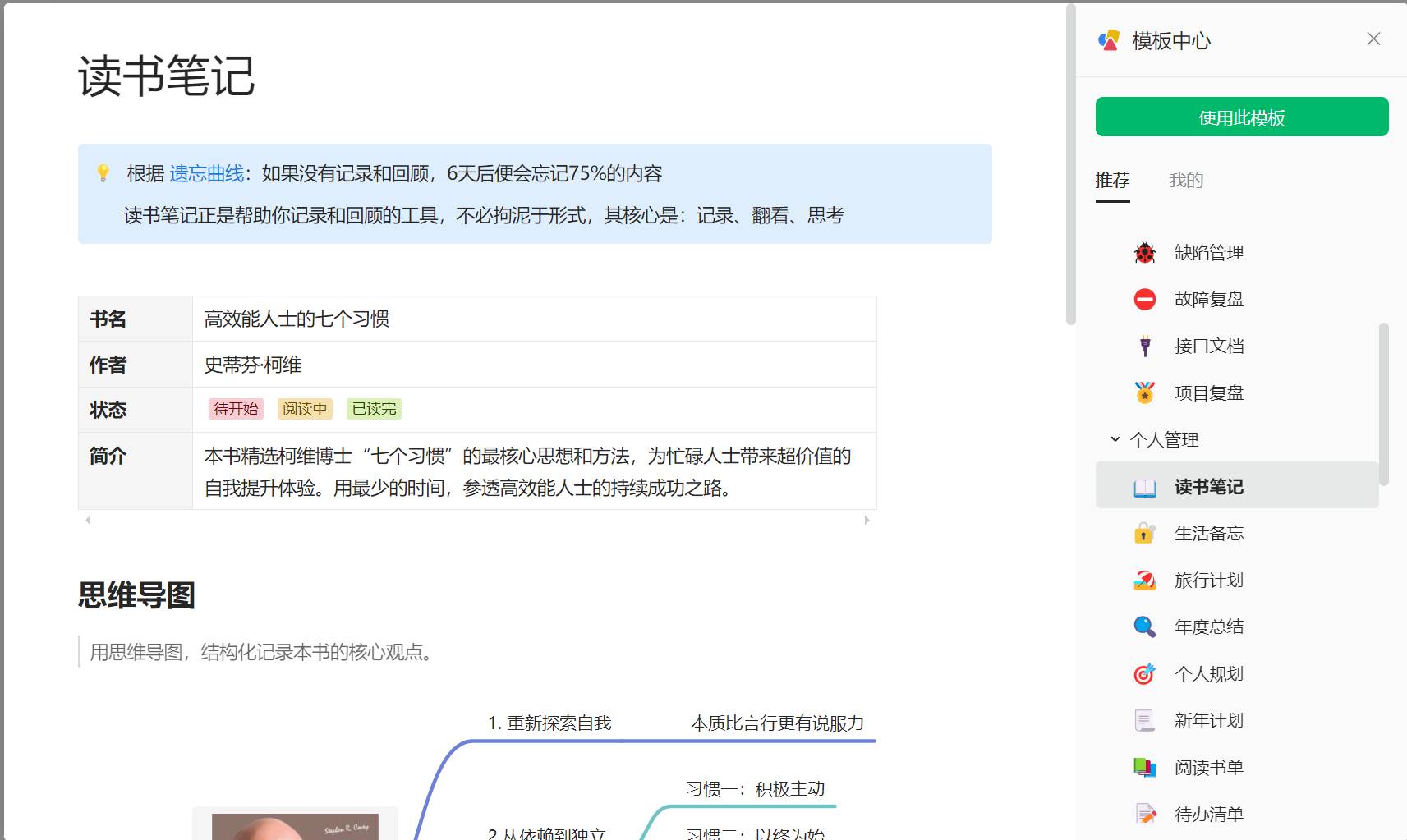Click the note-with-pencil icon for 待办清单
The height and width of the screenshot is (840, 1407).
[1145, 814]
